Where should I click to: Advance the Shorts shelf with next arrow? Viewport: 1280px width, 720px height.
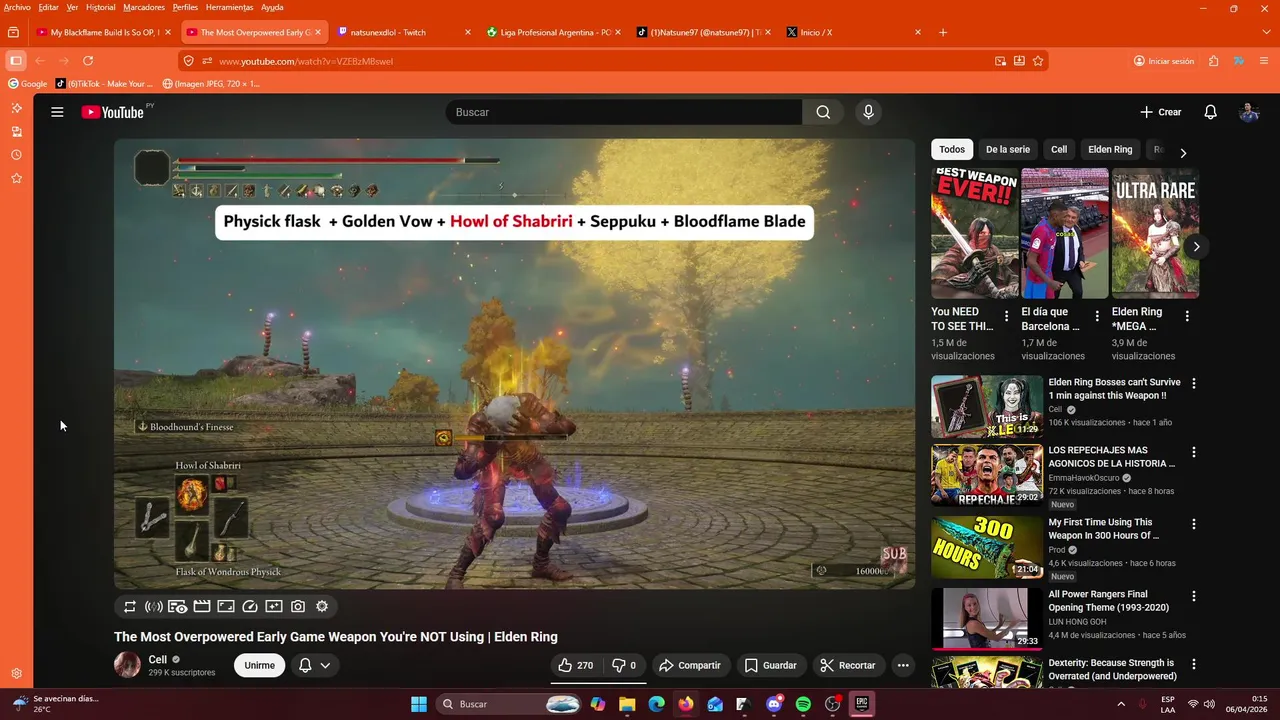point(1196,246)
